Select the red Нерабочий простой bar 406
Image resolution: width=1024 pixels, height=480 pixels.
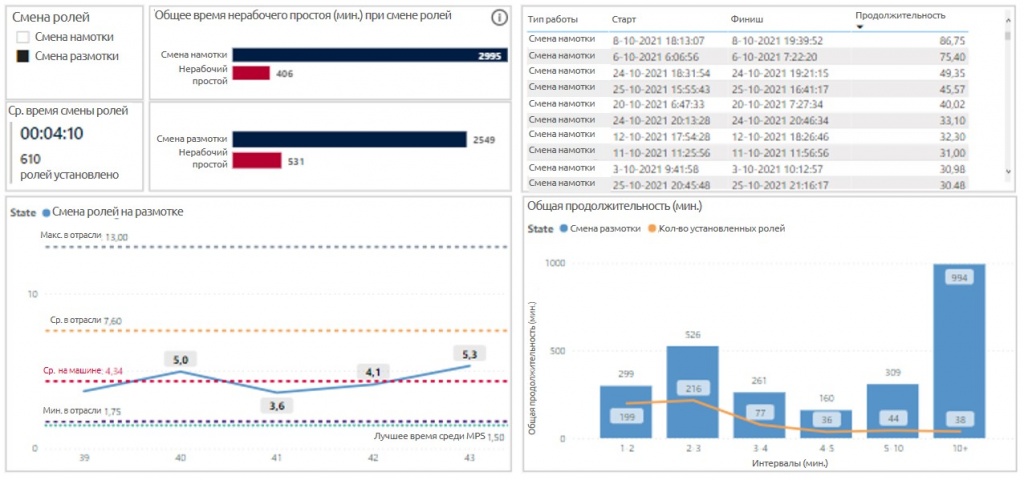click(x=251, y=73)
